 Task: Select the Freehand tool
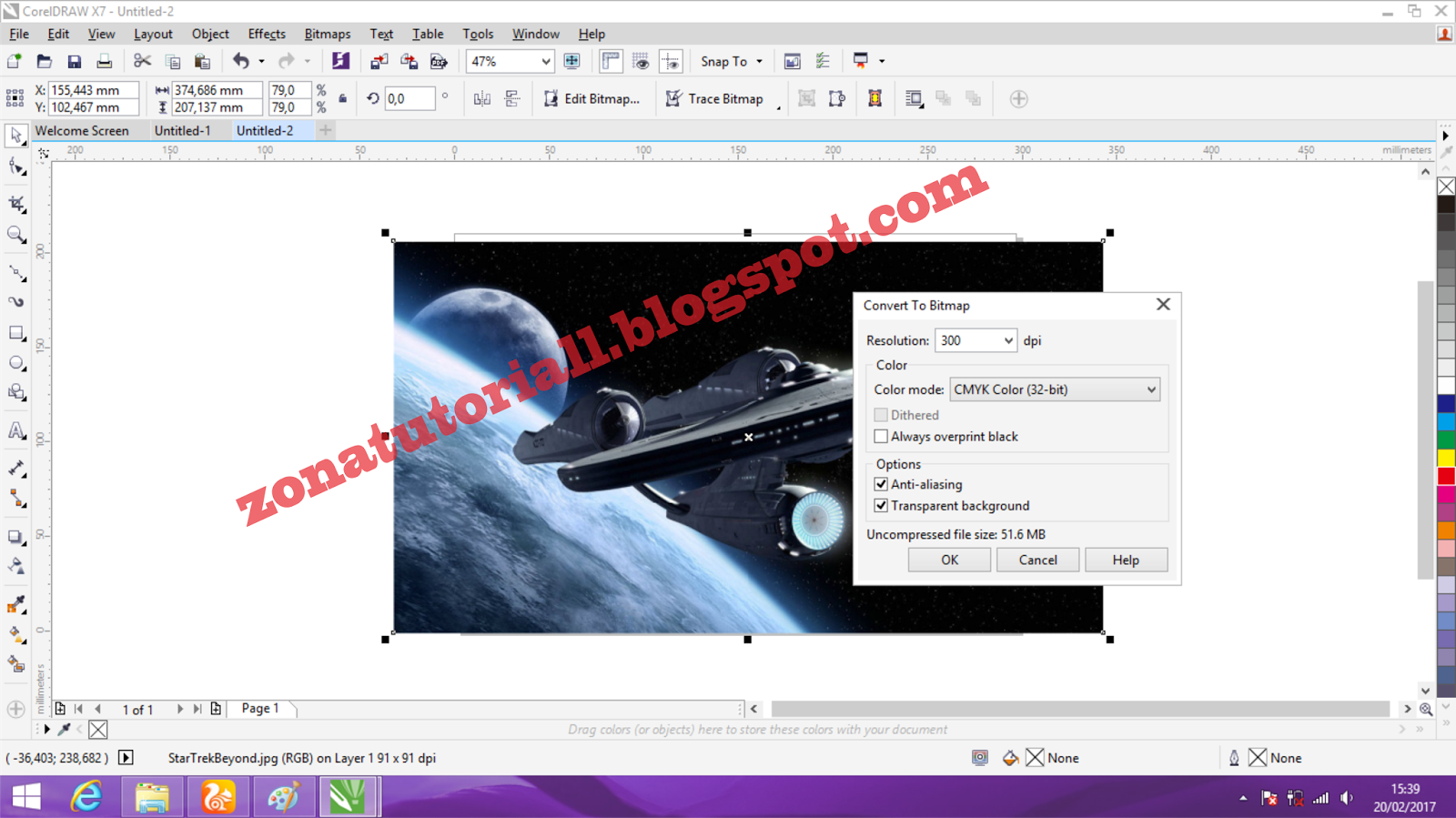click(16, 272)
